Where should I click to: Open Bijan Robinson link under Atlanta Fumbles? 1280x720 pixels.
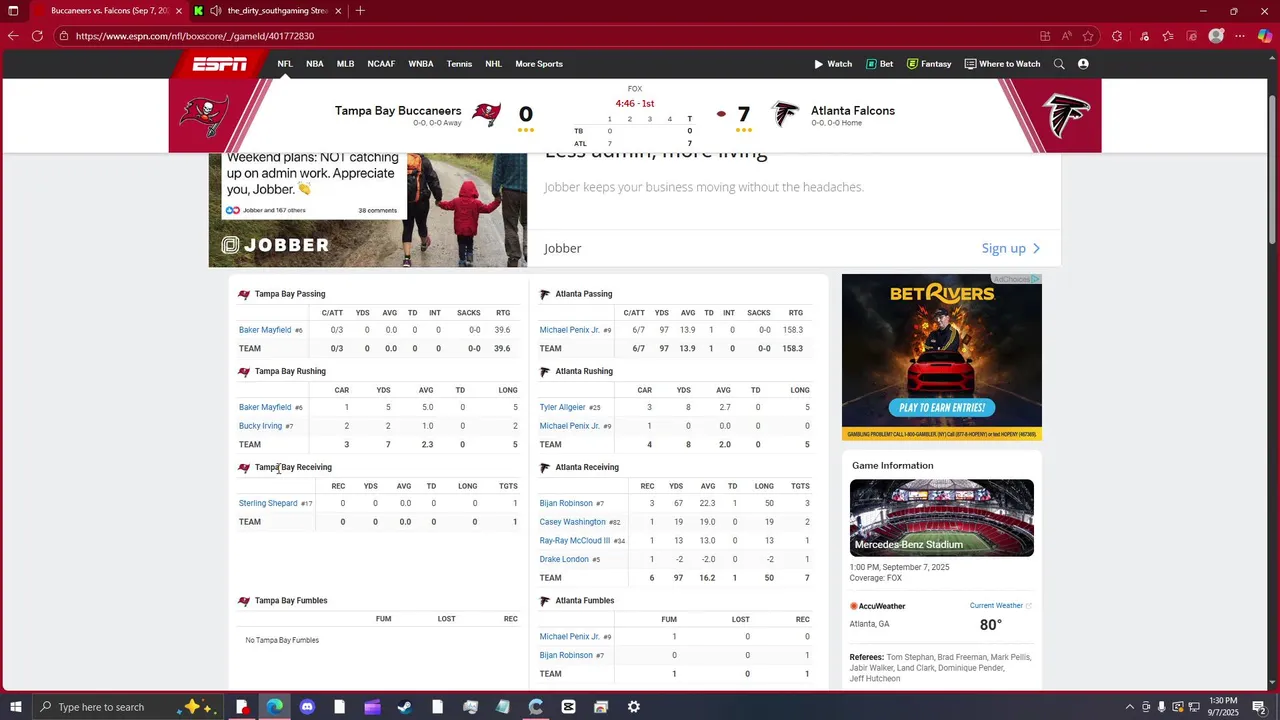coord(566,656)
